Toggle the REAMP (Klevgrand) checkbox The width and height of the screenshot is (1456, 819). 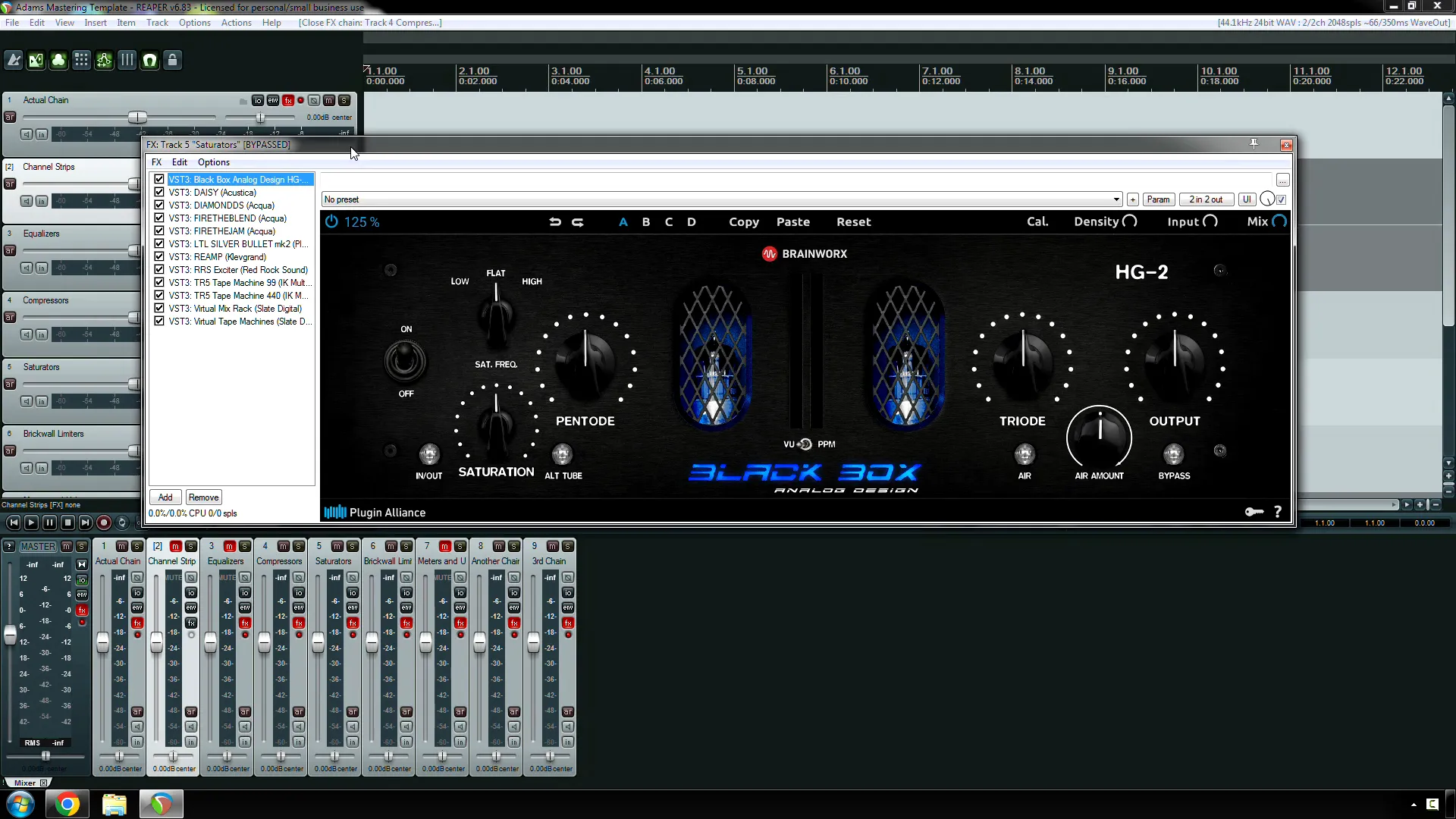[159, 257]
